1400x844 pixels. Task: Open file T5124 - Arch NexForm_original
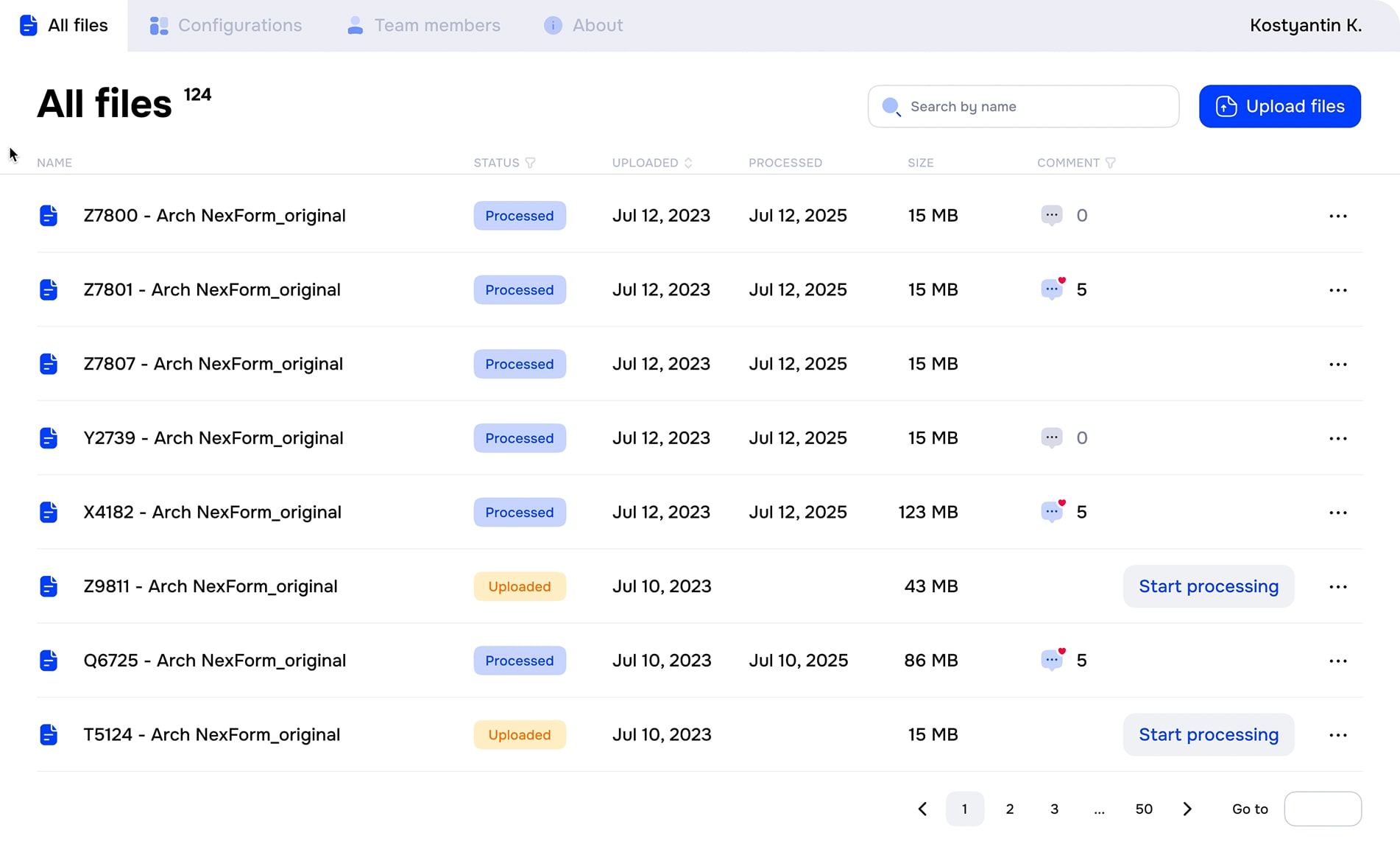(x=211, y=734)
